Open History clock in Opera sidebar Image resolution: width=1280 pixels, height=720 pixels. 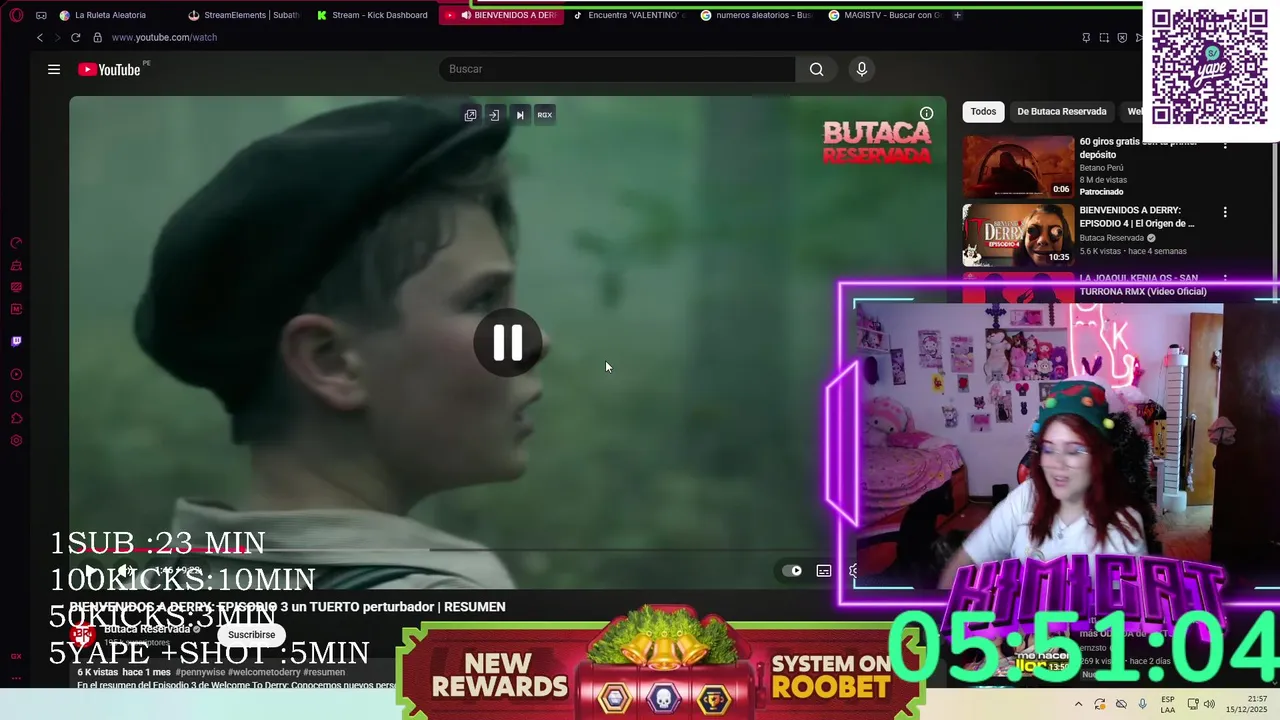click(16, 397)
